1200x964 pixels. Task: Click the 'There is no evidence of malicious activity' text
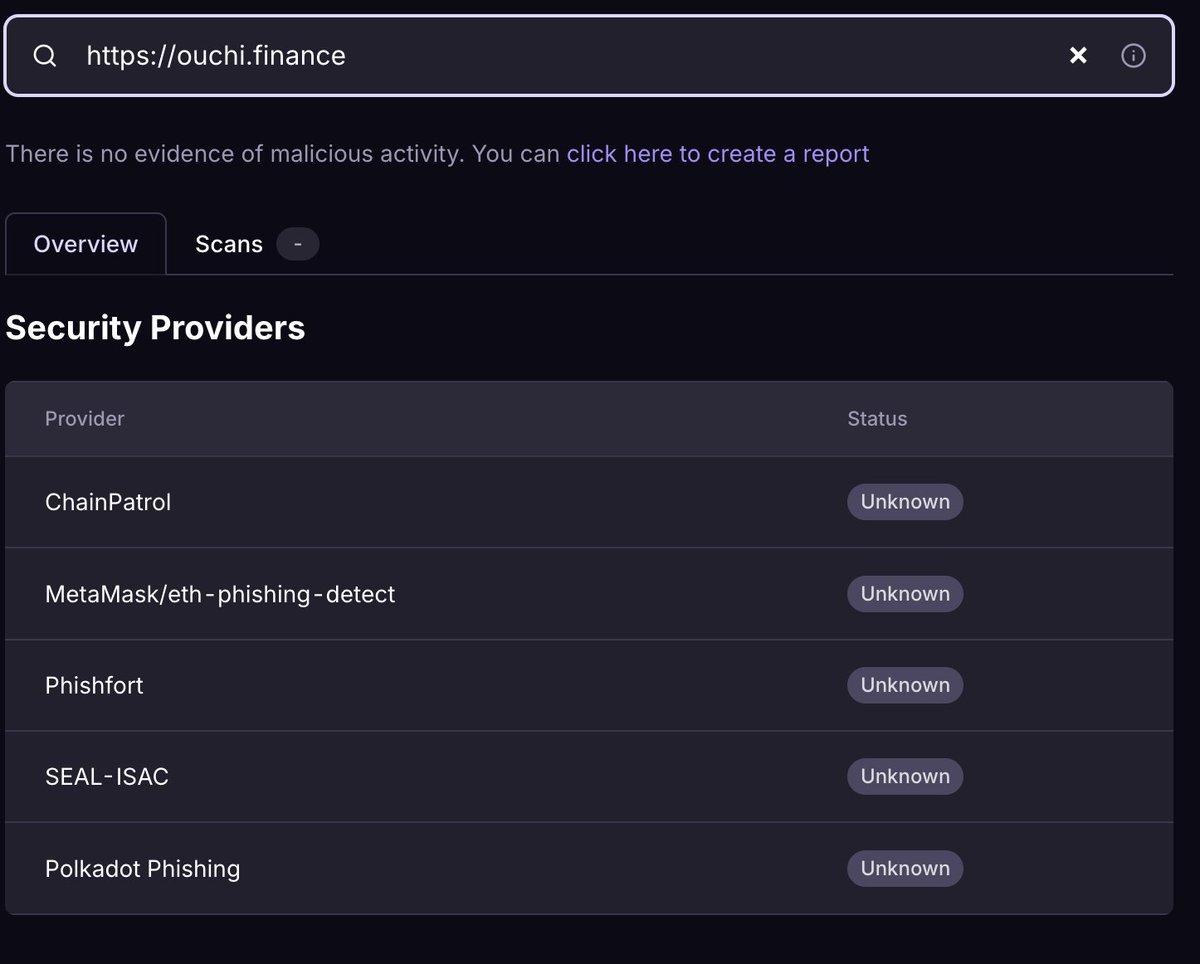[x=236, y=154]
